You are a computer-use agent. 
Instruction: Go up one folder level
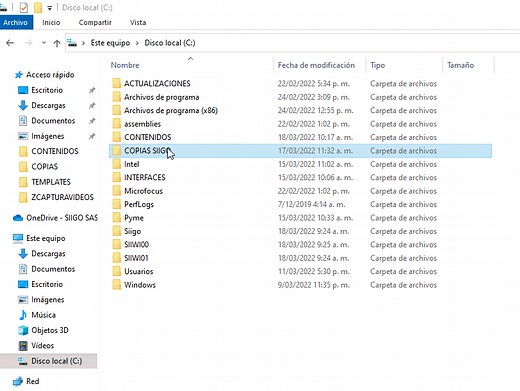57,43
